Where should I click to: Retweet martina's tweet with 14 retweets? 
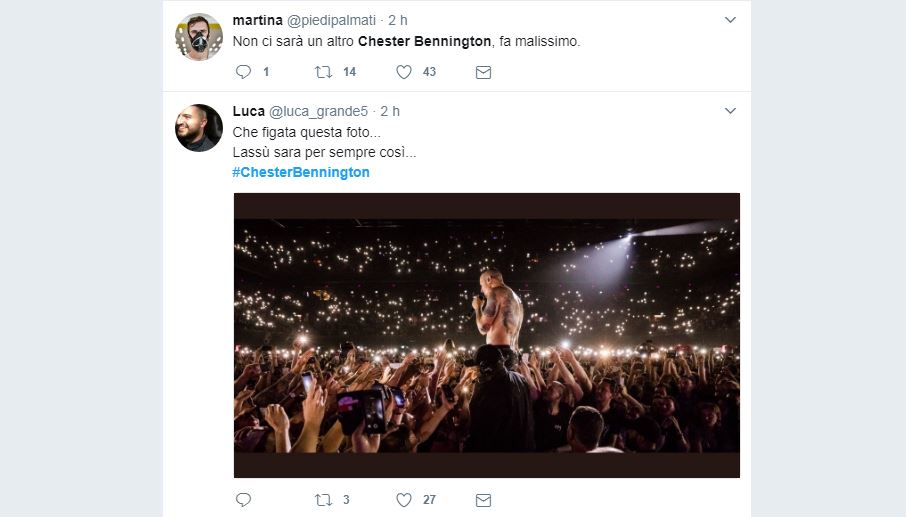323,72
